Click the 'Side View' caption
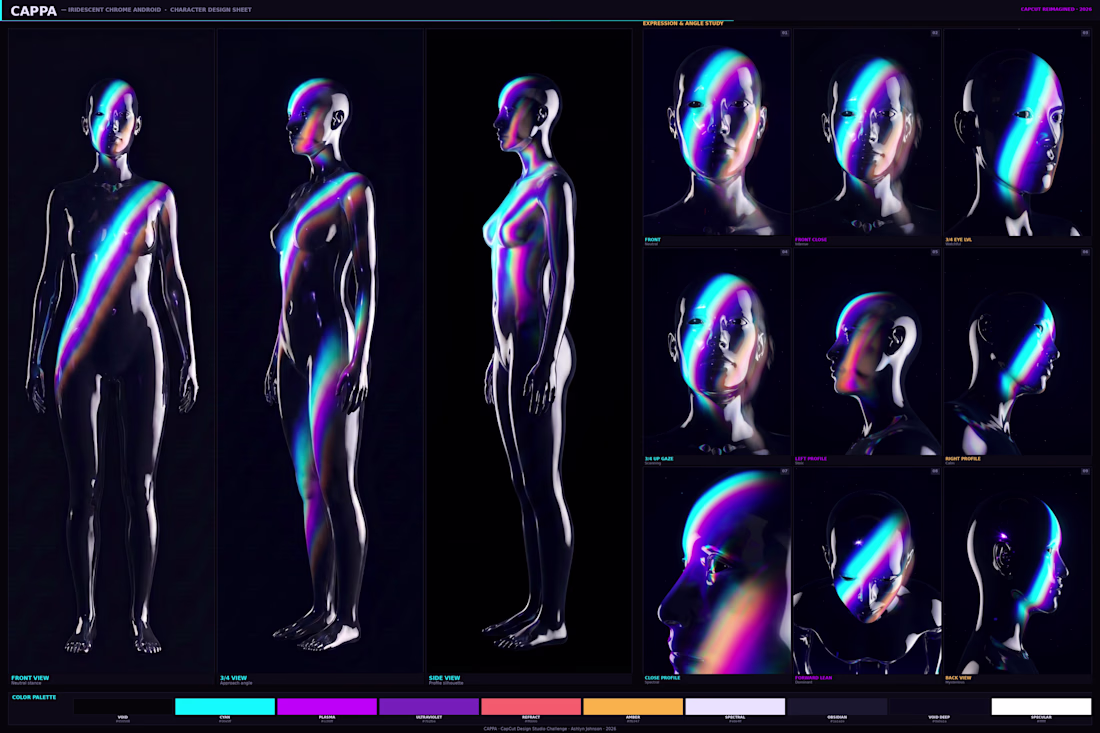This screenshot has width=1100, height=733. [445, 678]
